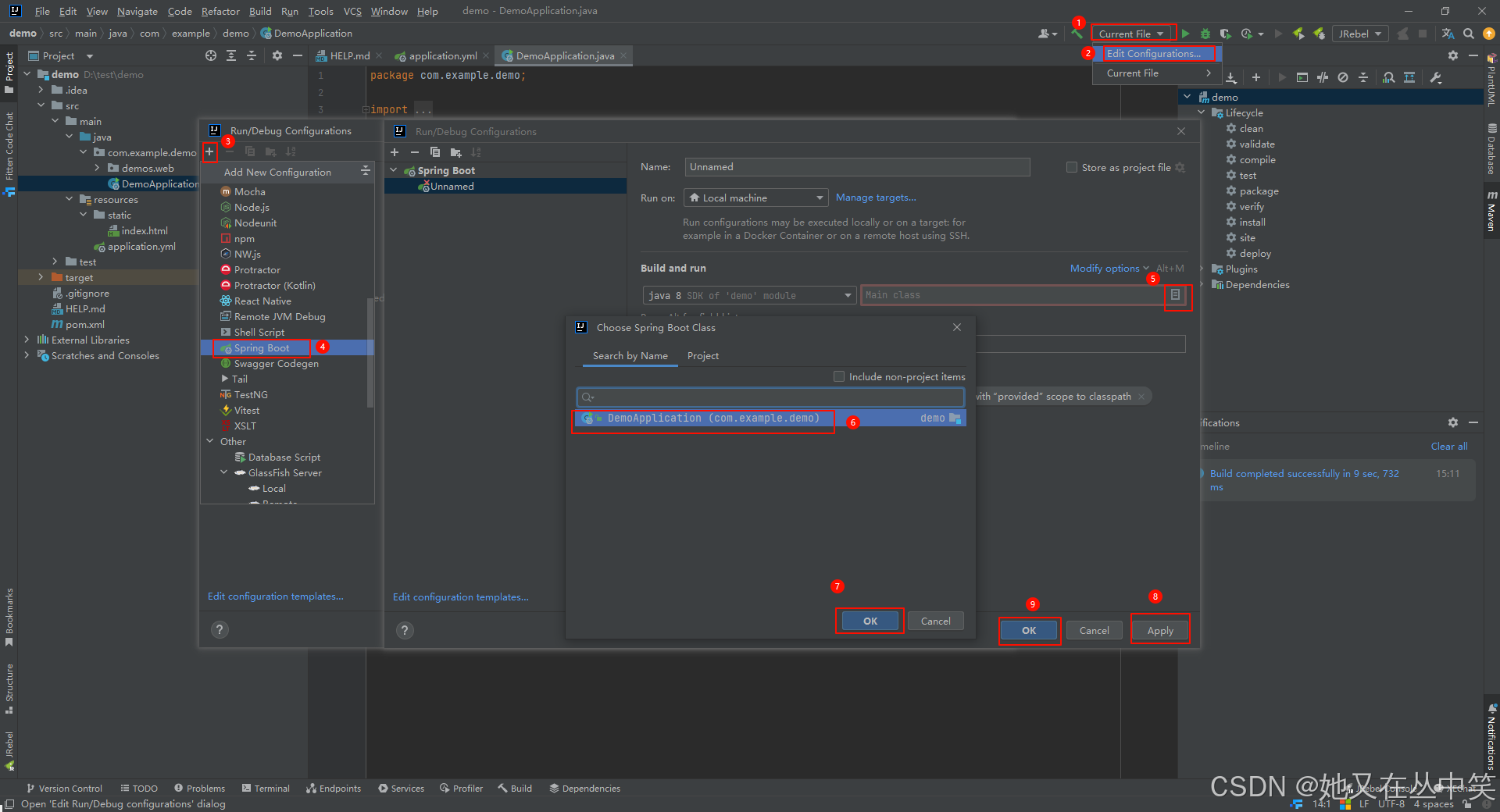Click the Profiler run icon in toolbar
The height and width of the screenshot is (812, 1500).
point(1247,34)
